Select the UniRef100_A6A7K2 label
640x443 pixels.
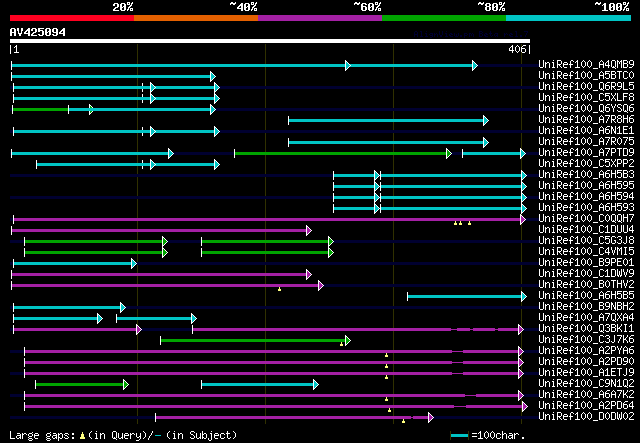tap(586, 395)
